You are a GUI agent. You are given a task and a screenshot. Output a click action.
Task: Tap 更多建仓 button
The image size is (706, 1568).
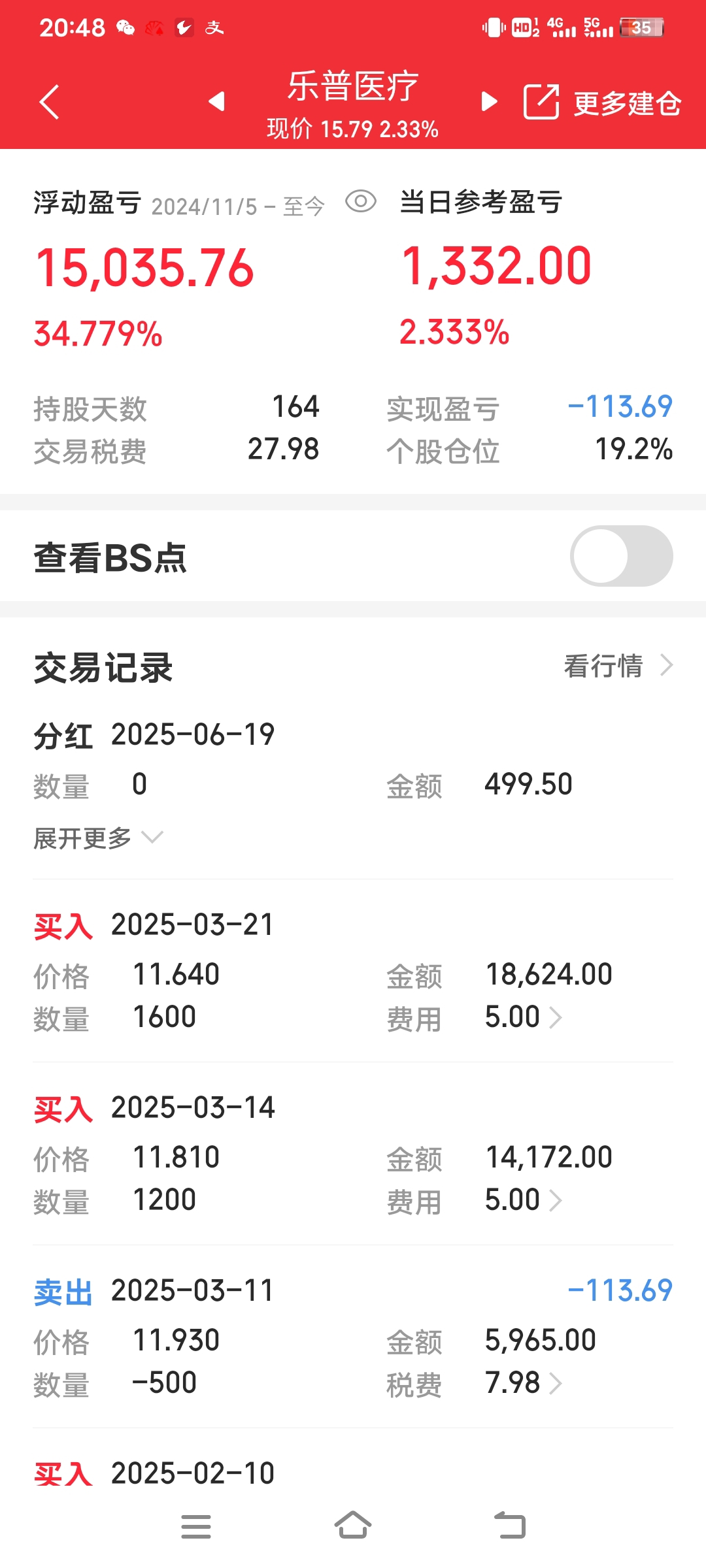point(628,103)
